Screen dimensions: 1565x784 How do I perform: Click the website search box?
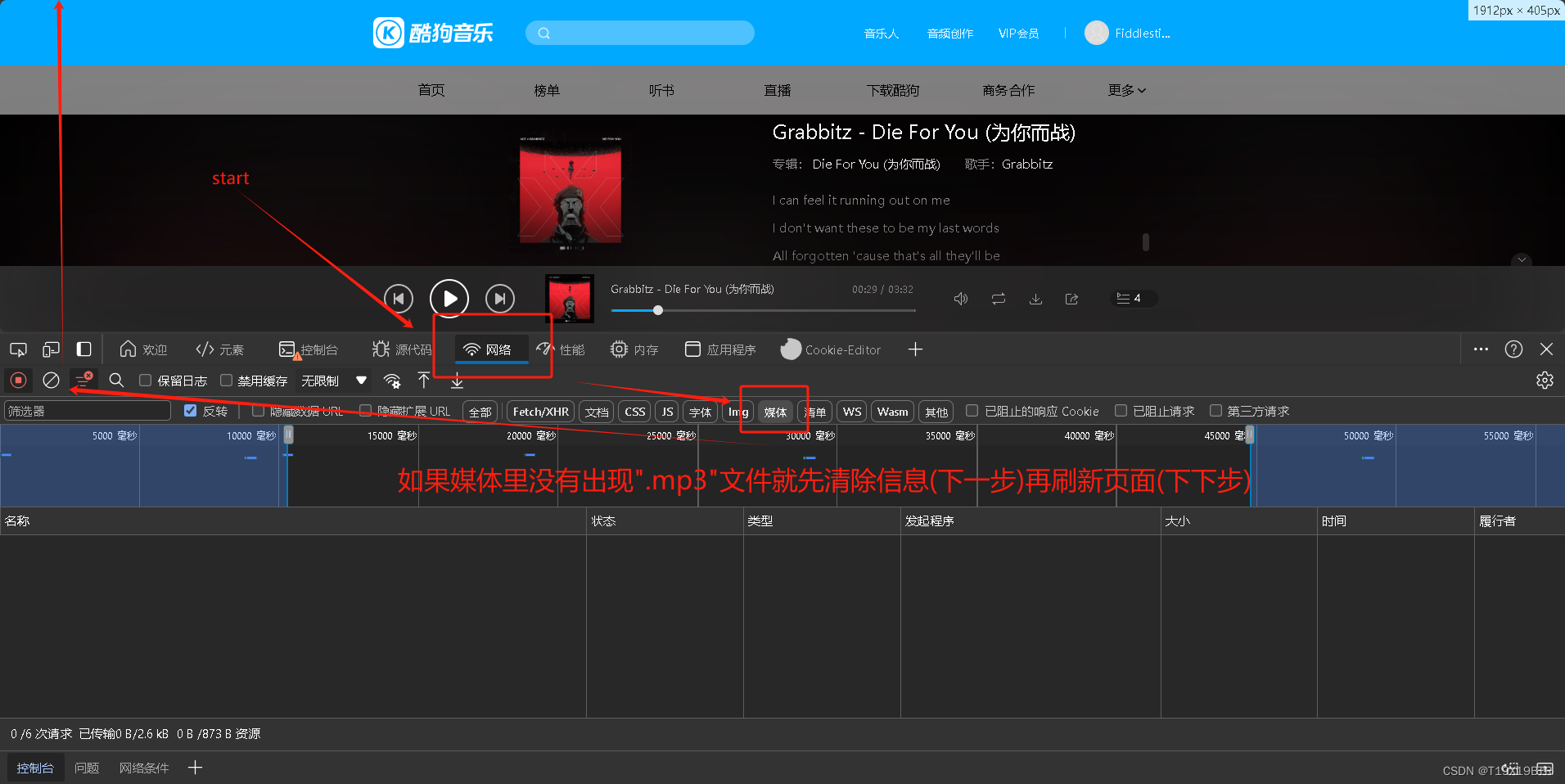pos(640,33)
